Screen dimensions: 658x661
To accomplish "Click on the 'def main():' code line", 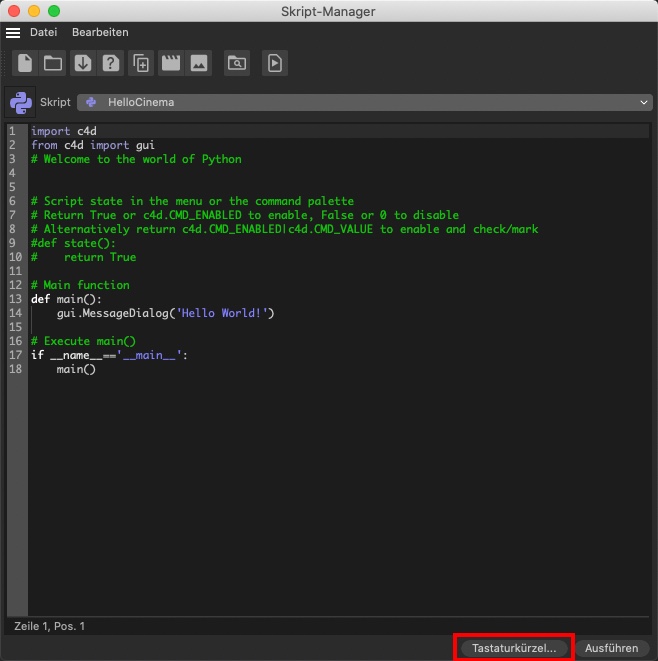I will [66, 299].
